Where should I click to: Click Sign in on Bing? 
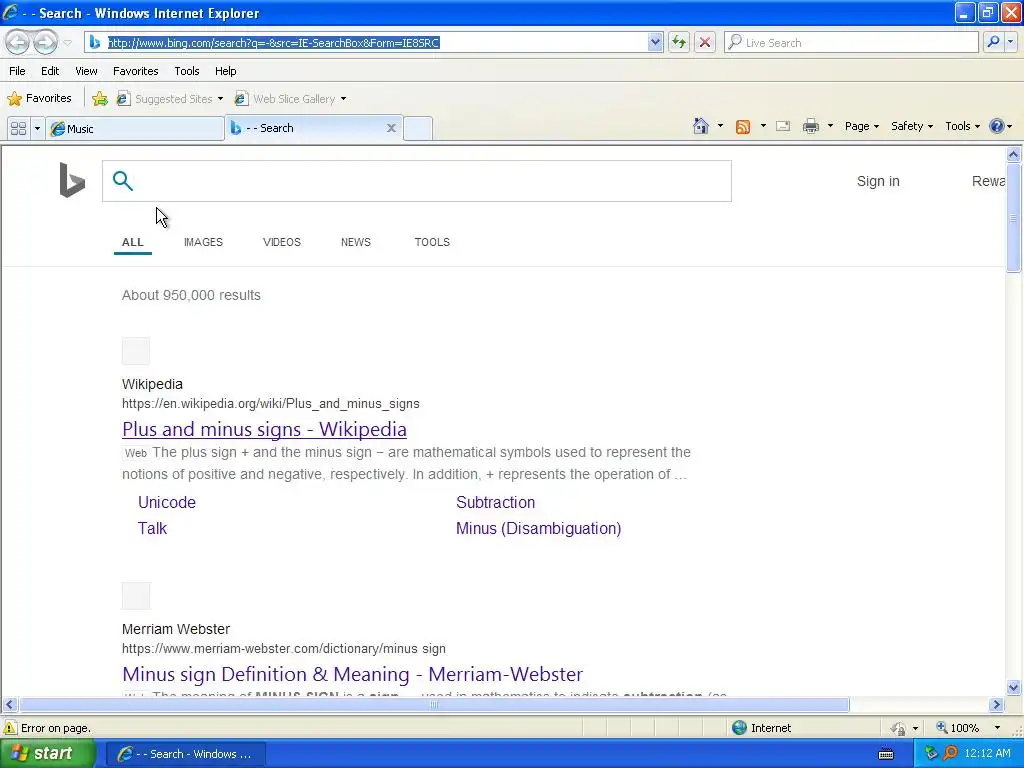click(x=878, y=182)
